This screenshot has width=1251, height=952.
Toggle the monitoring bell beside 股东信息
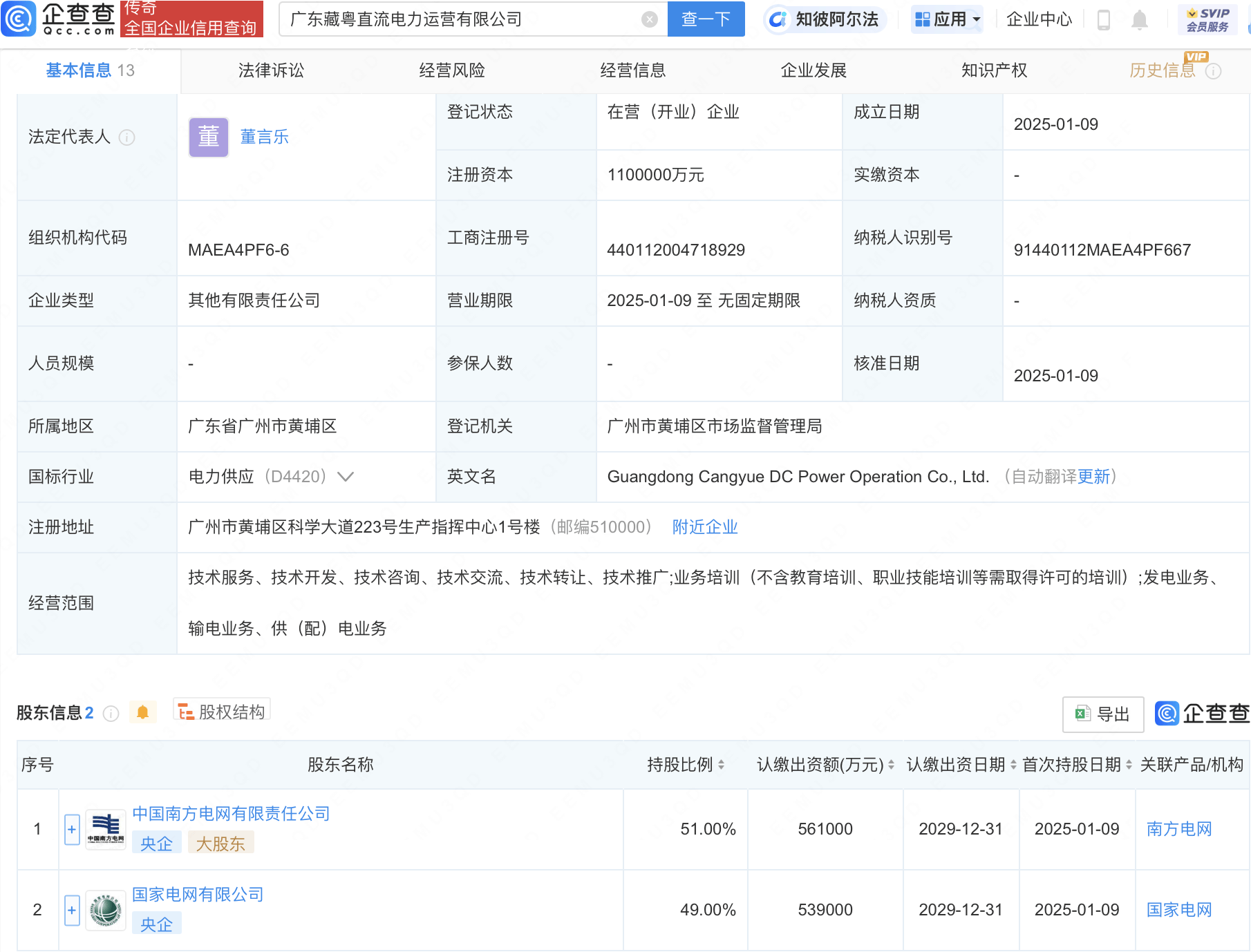click(143, 712)
